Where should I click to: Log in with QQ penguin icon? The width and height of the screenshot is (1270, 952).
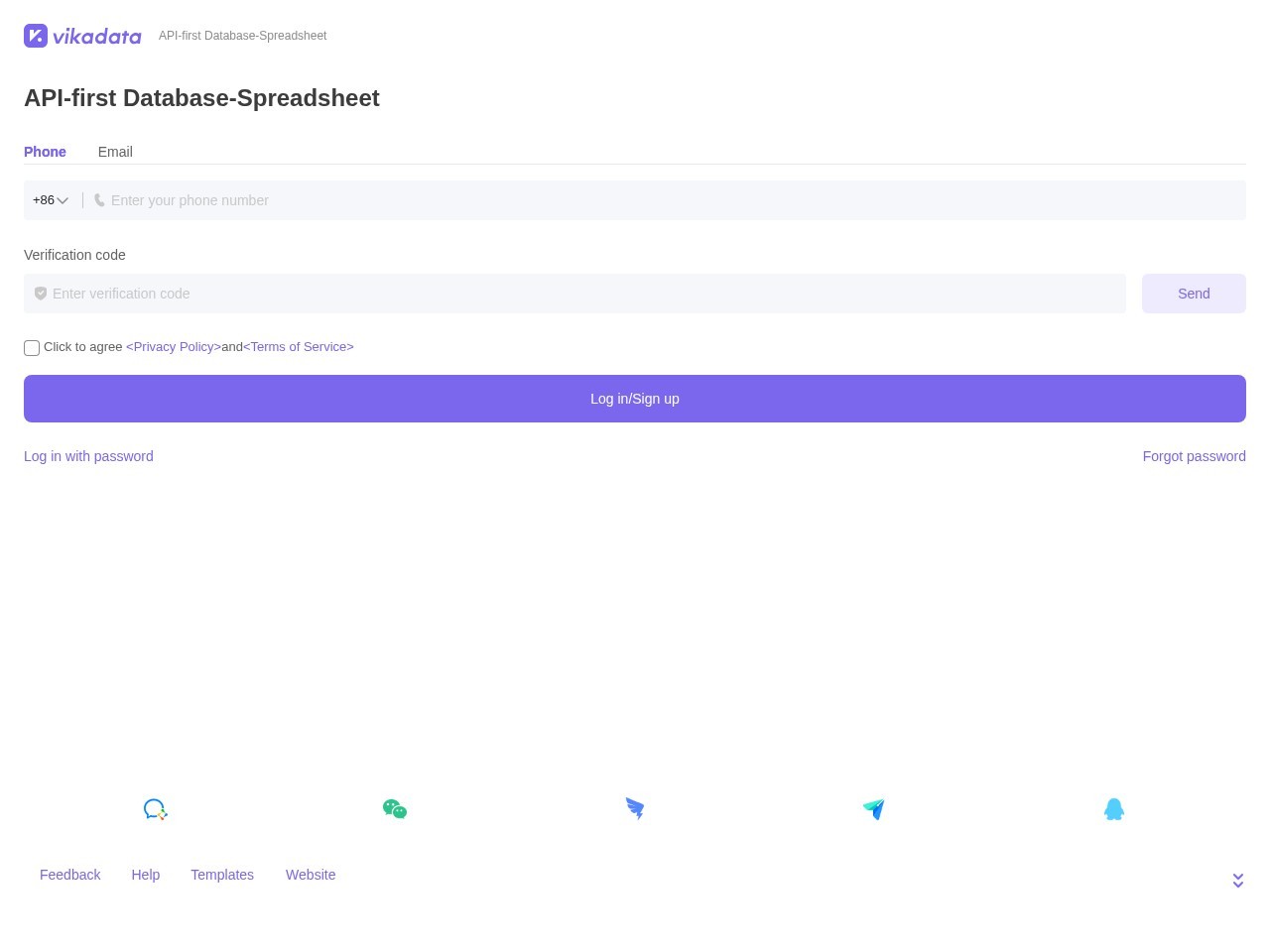[x=1114, y=809]
